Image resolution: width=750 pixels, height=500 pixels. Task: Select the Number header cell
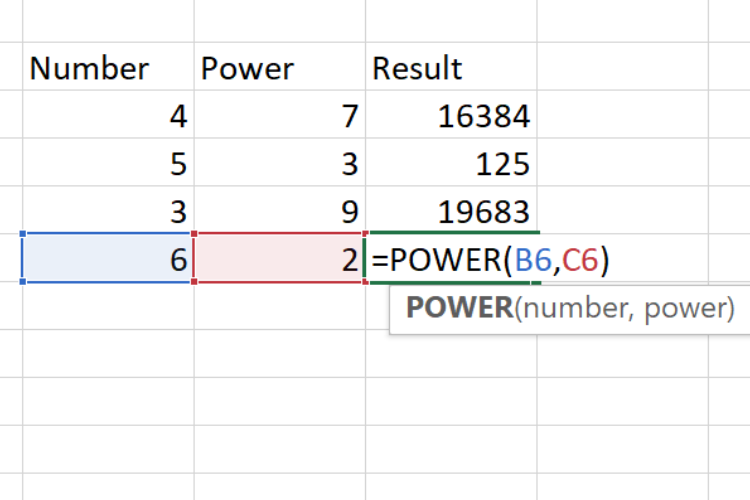point(108,67)
